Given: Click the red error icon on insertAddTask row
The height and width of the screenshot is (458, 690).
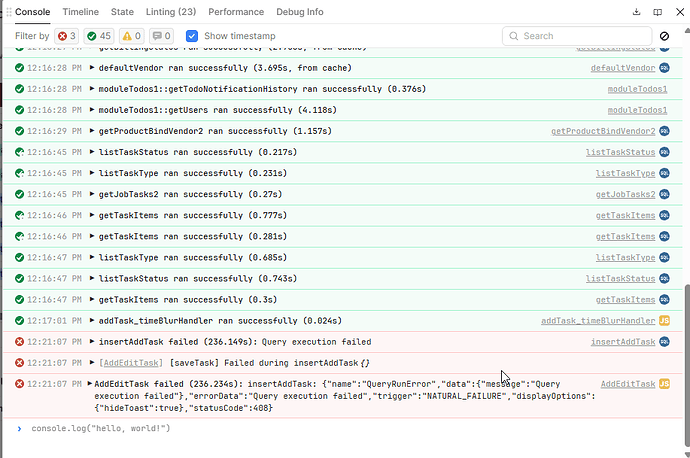Looking at the screenshot, I should tap(19, 342).
